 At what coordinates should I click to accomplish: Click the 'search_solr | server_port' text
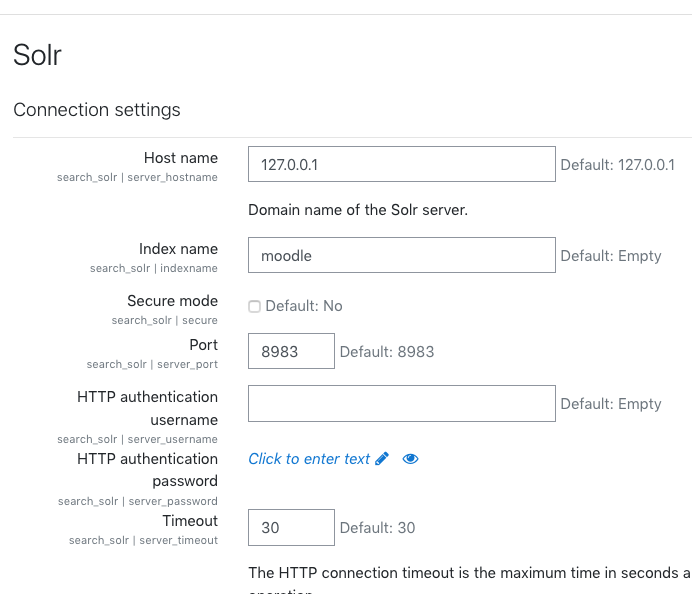pyautogui.click(x=152, y=365)
